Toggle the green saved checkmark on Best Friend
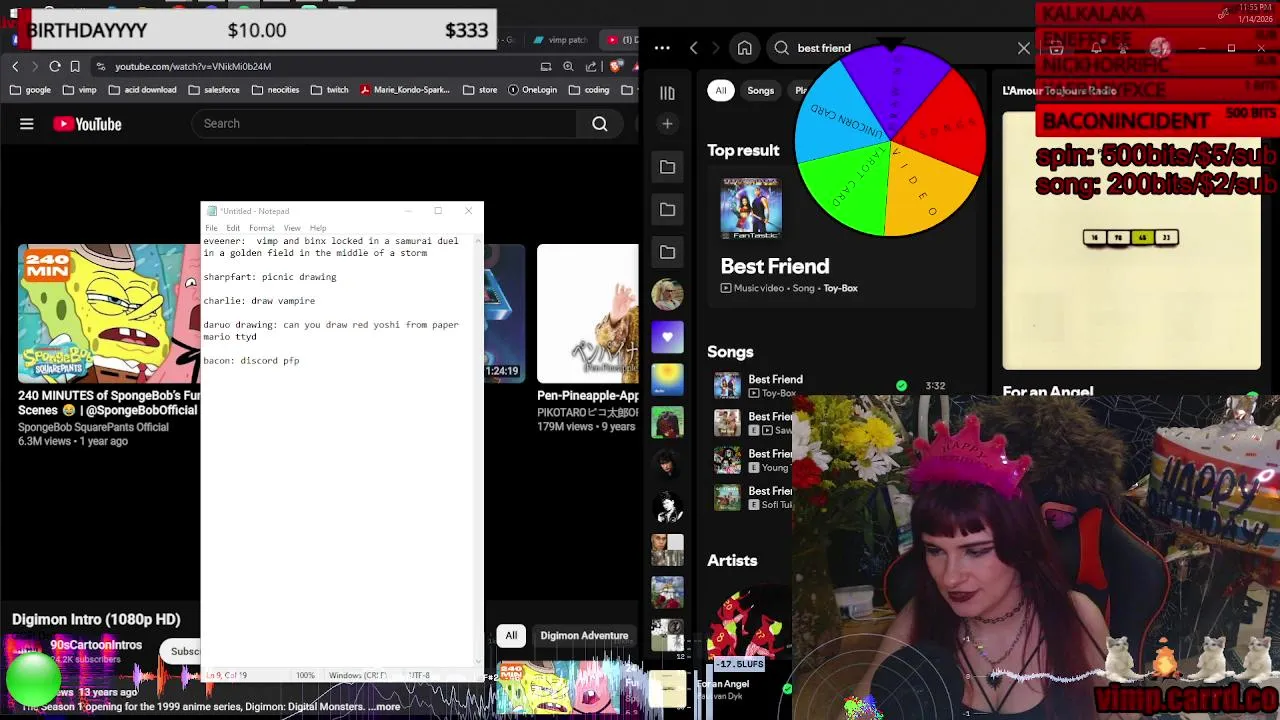The height and width of the screenshot is (720, 1280). pos(901,385)
